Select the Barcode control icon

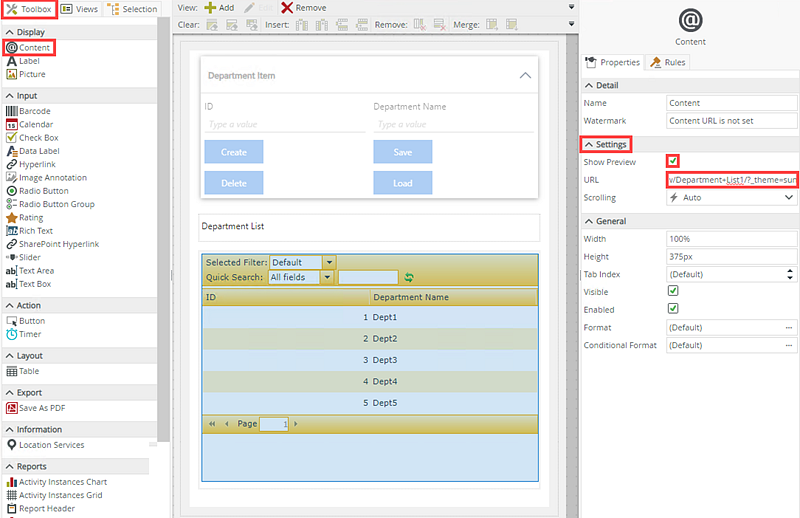12,111
